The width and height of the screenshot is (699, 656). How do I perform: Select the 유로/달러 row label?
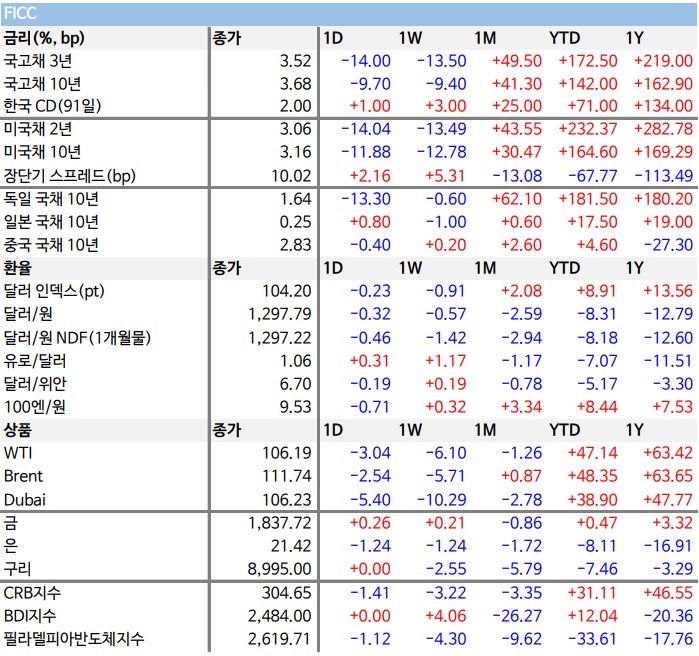34,361
